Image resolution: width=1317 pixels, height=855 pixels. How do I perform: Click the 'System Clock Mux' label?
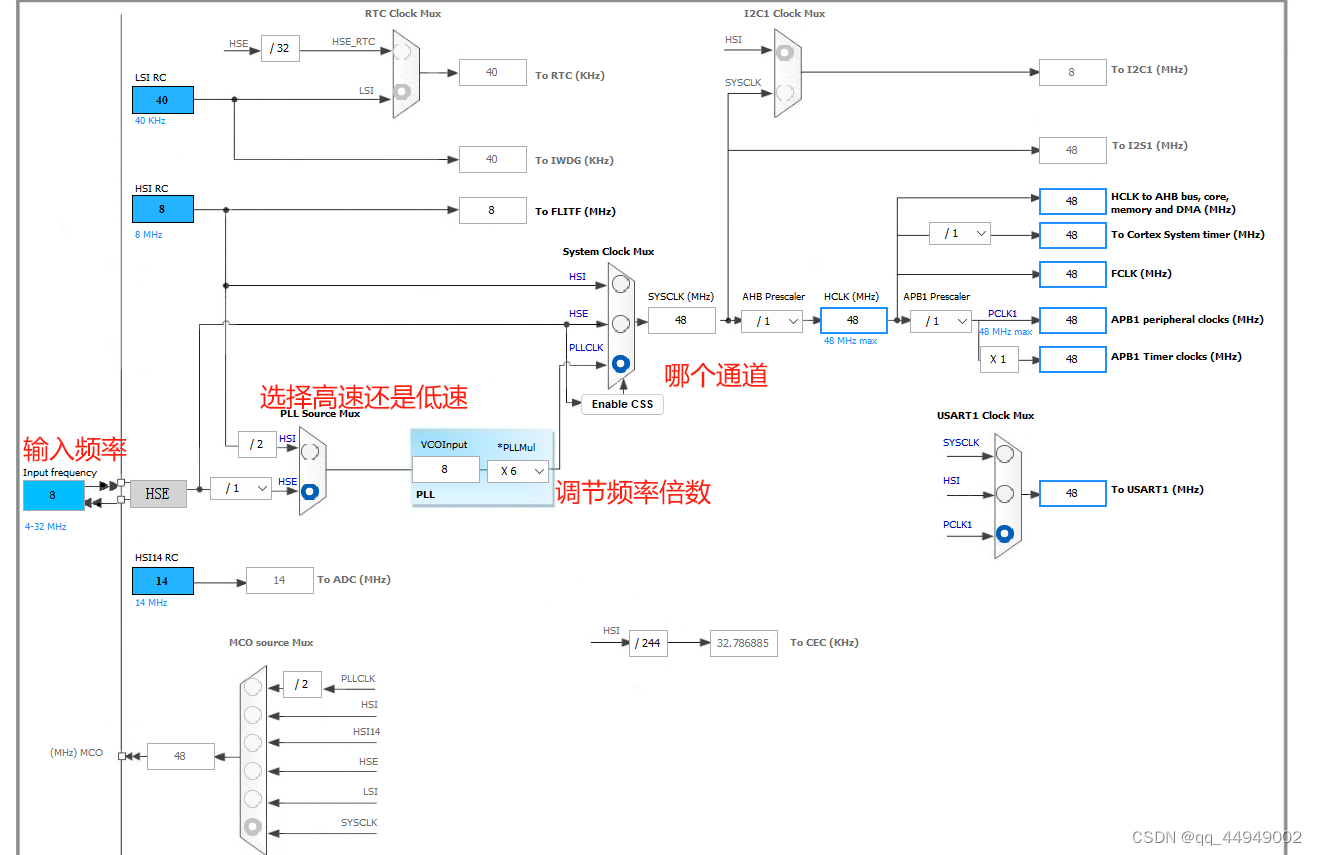(x=608, y=252)
